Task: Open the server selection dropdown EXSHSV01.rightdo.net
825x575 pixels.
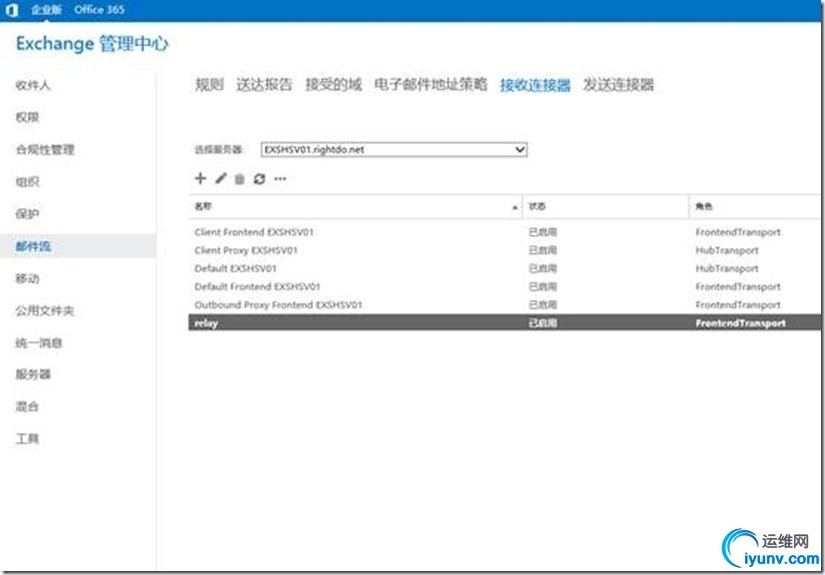Action: click(394, 149)
